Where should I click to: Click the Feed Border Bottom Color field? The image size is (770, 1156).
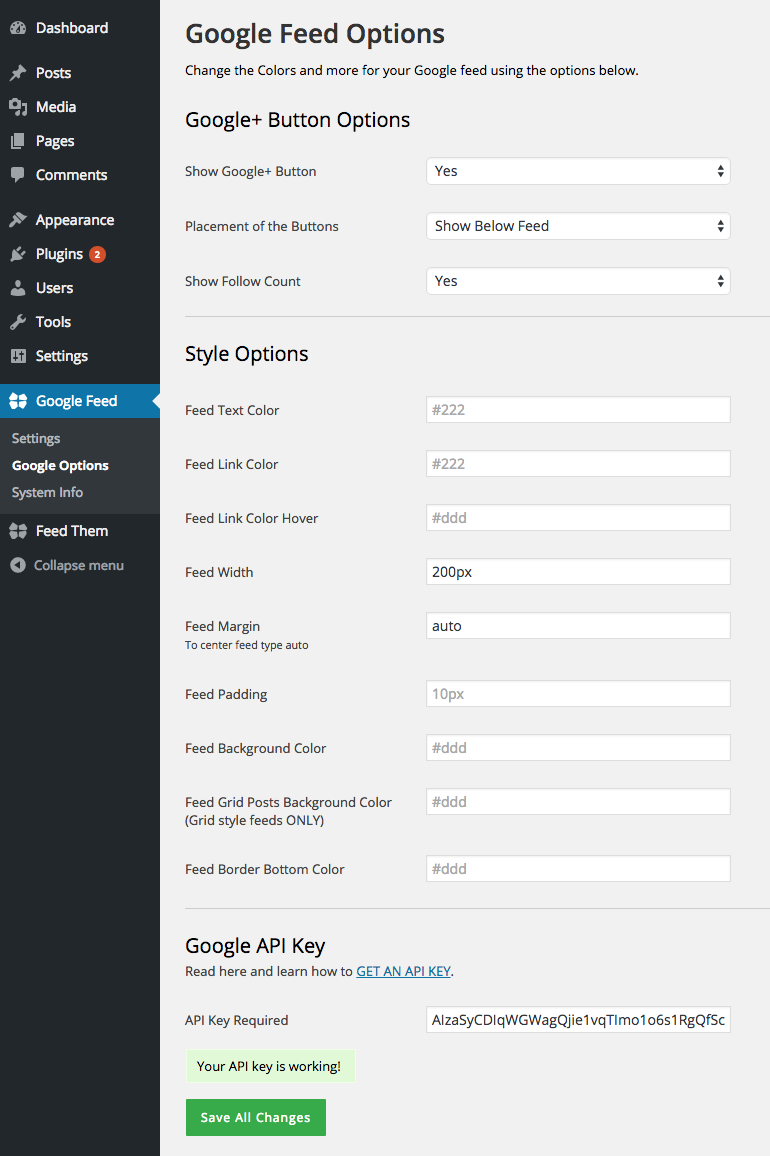pos(578,868)
